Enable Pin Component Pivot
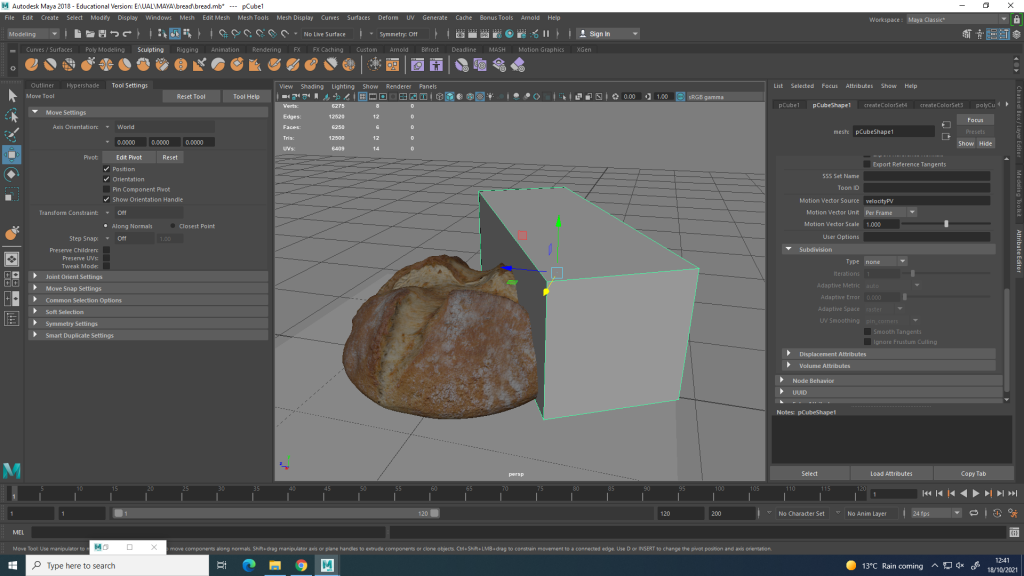 (107, 189)
